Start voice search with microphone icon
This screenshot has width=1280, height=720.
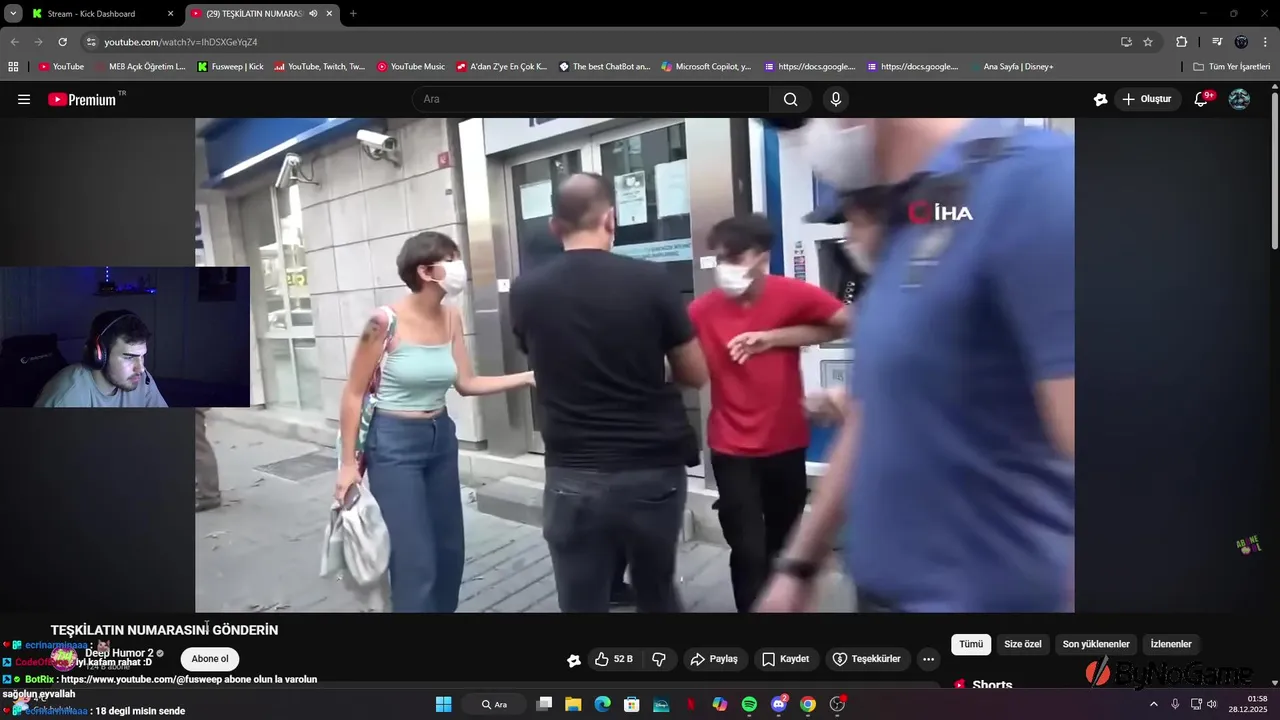click(836, 99)
